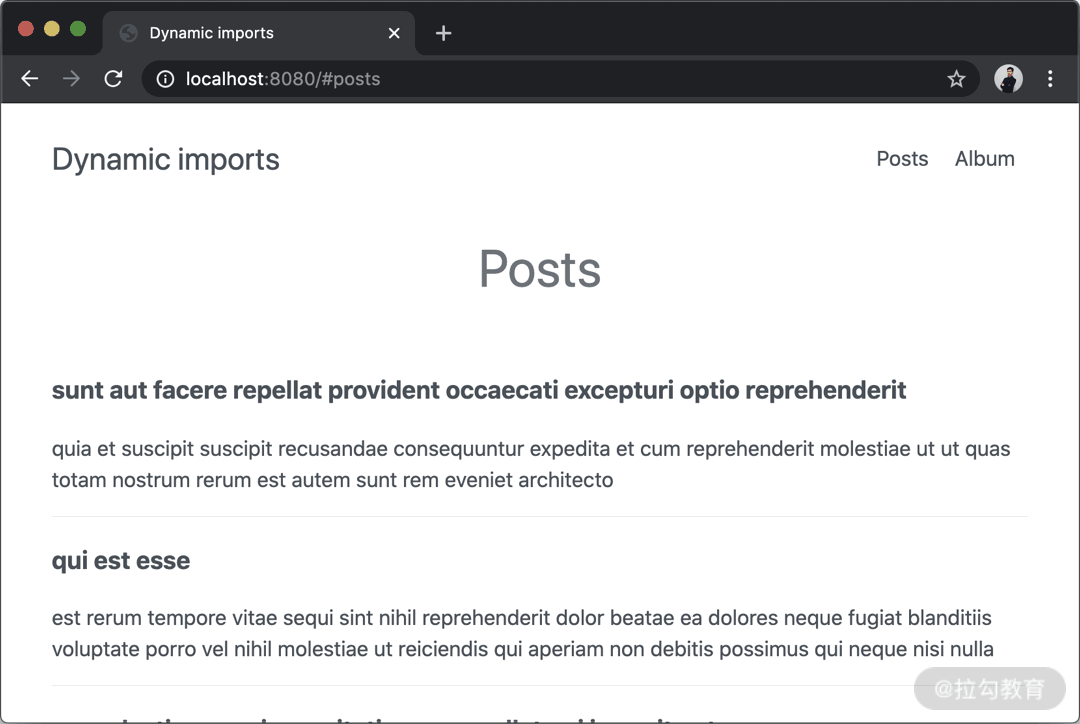Bookmark this page with the star icon
Viewport: 1080px width, 724px height.
[x=956, y=79]
